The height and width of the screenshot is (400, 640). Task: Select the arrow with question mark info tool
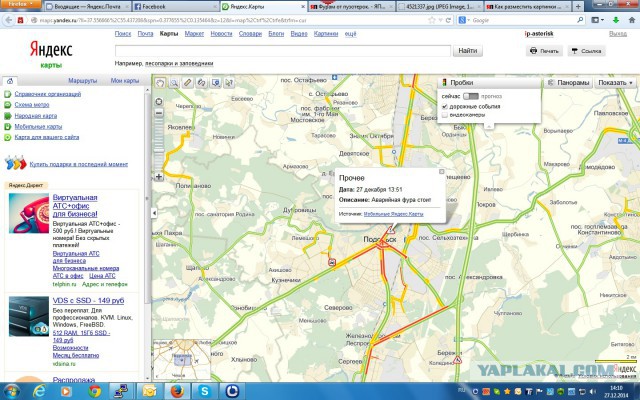point(229,83)
